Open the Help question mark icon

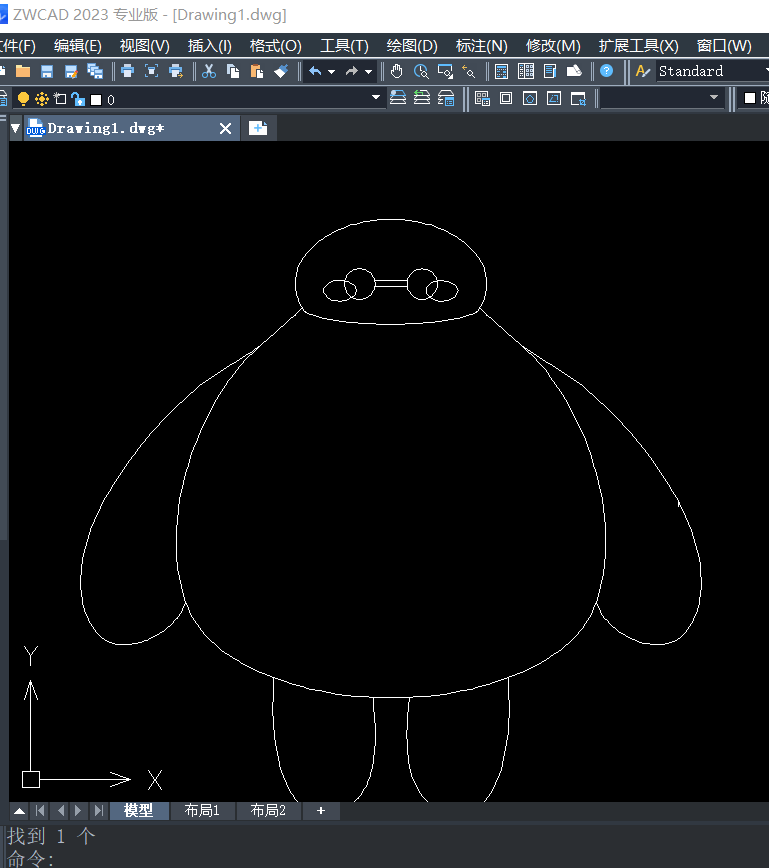[x=607, y=71]
